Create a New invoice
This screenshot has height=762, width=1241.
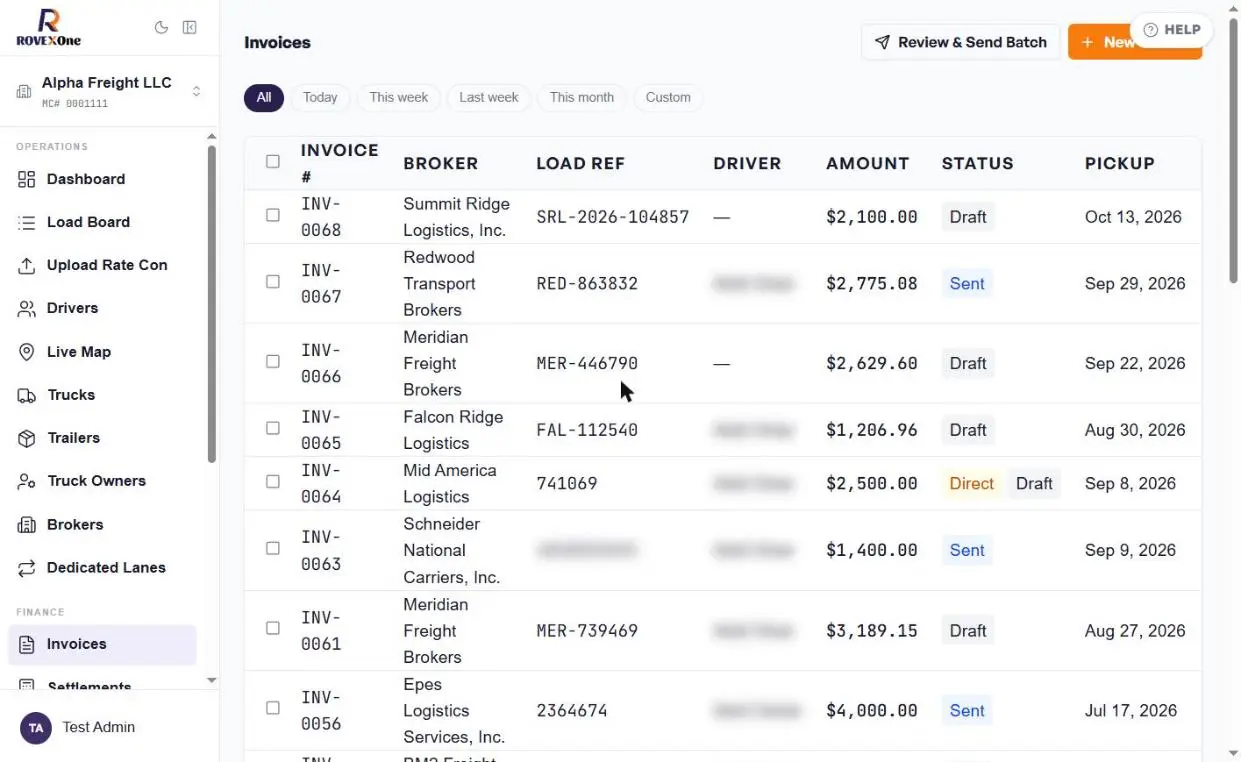pyautogui.click(x=1134, y=42)
